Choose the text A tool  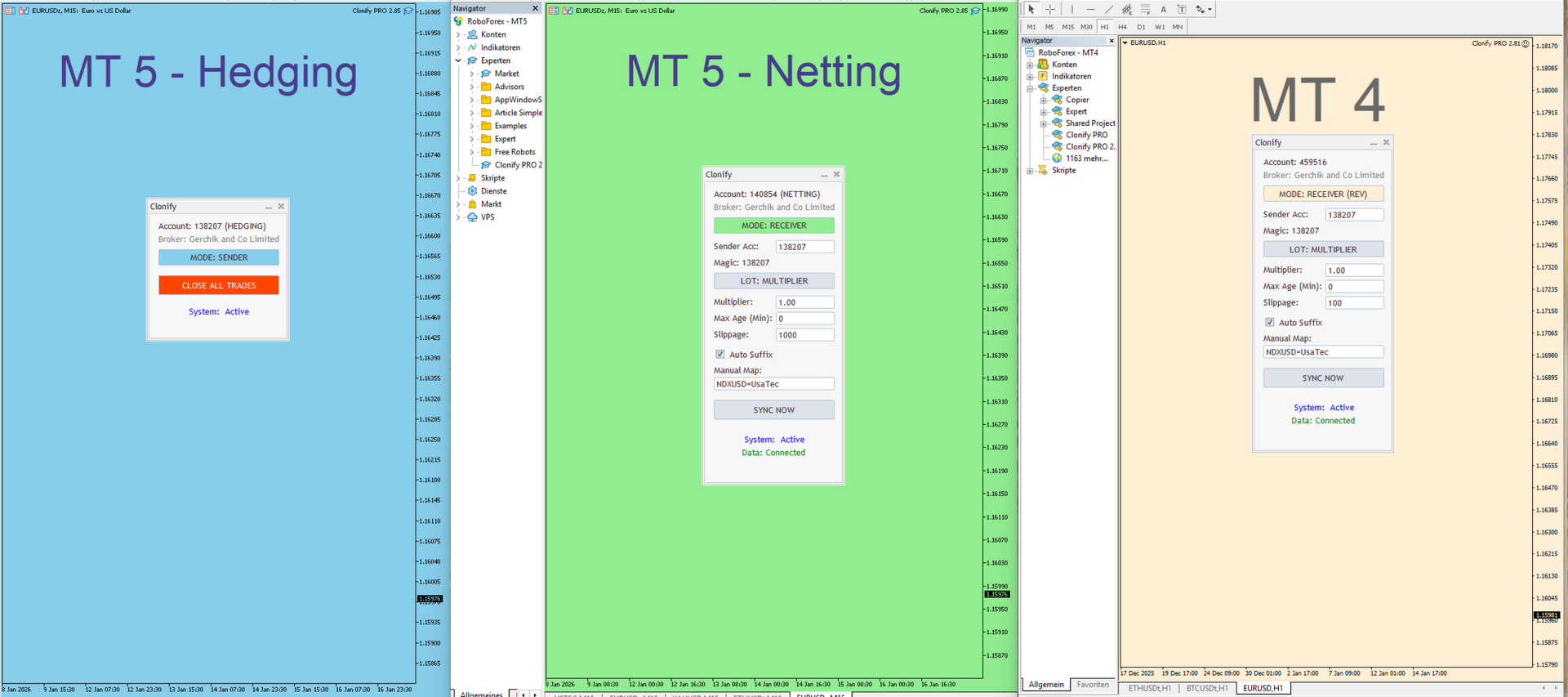pyautogui.click(x=1163, y=9)
